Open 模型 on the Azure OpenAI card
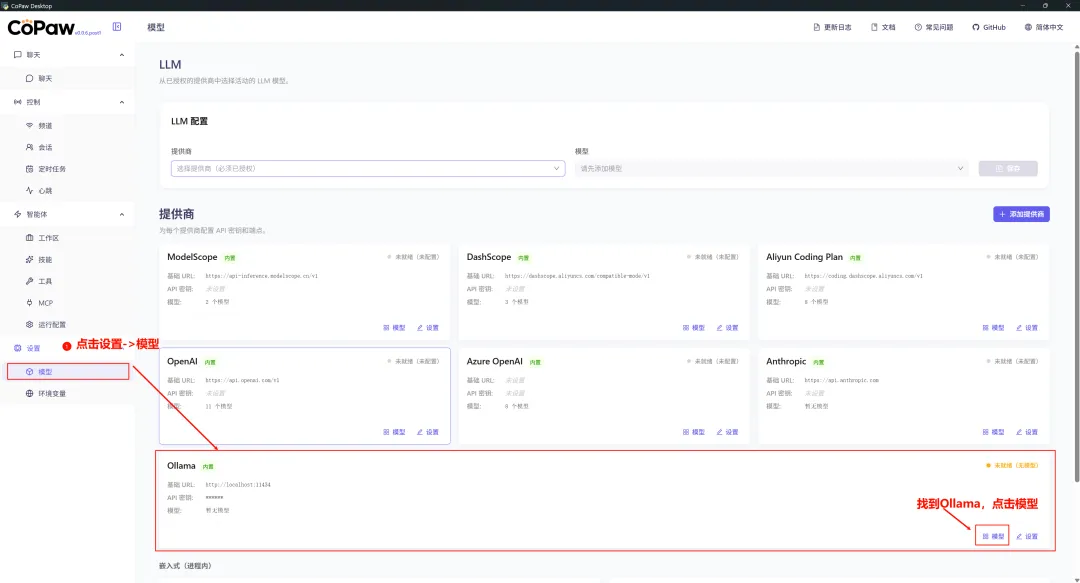The image size is (1080, 583). pos(694,432)
